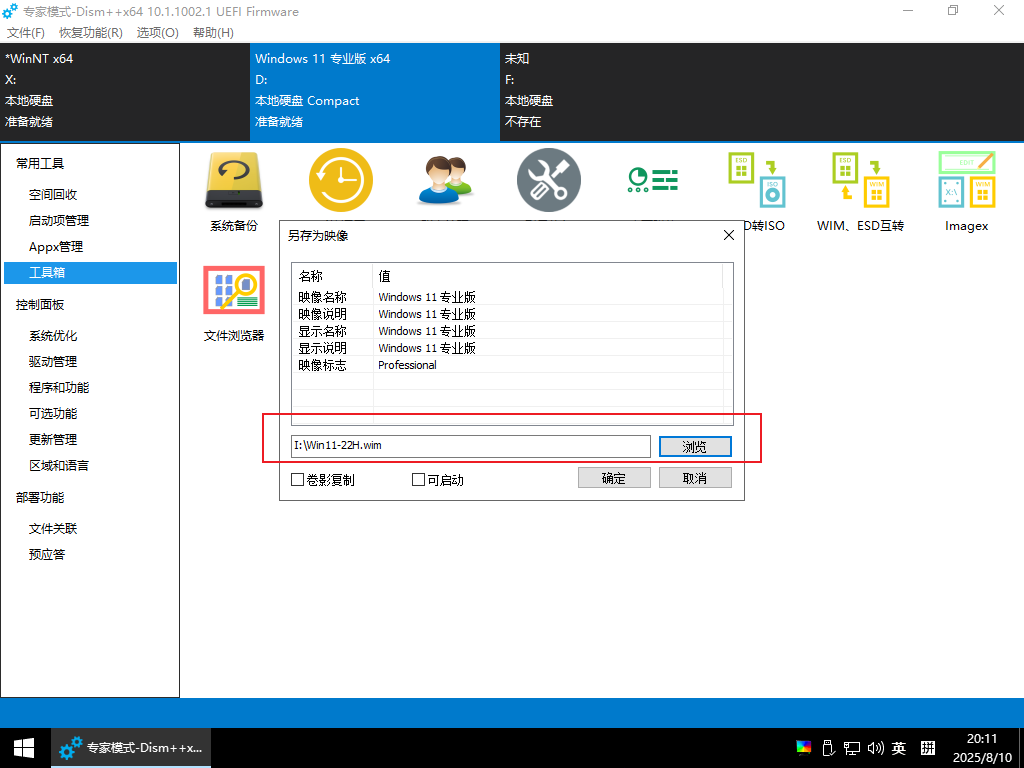Click the 常用工具 sidebar heading
Image resolution: width=1024 pixels, height=768 pixels.
coord(40,164)
